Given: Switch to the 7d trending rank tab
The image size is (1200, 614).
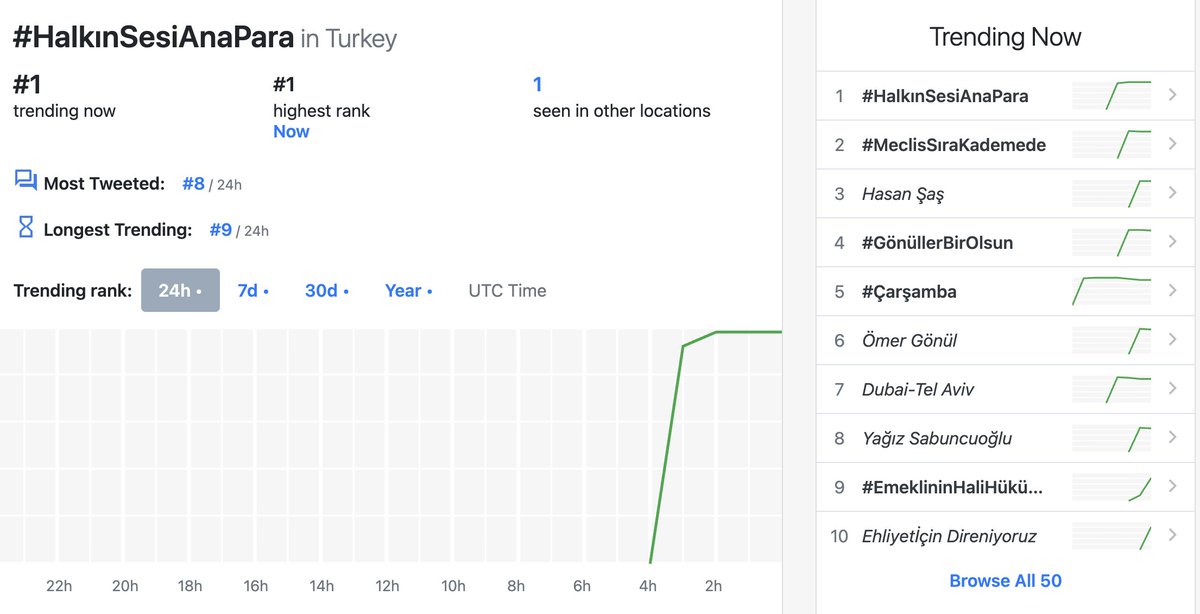Looking at the screenshot, I should click(x=253, y=291).
